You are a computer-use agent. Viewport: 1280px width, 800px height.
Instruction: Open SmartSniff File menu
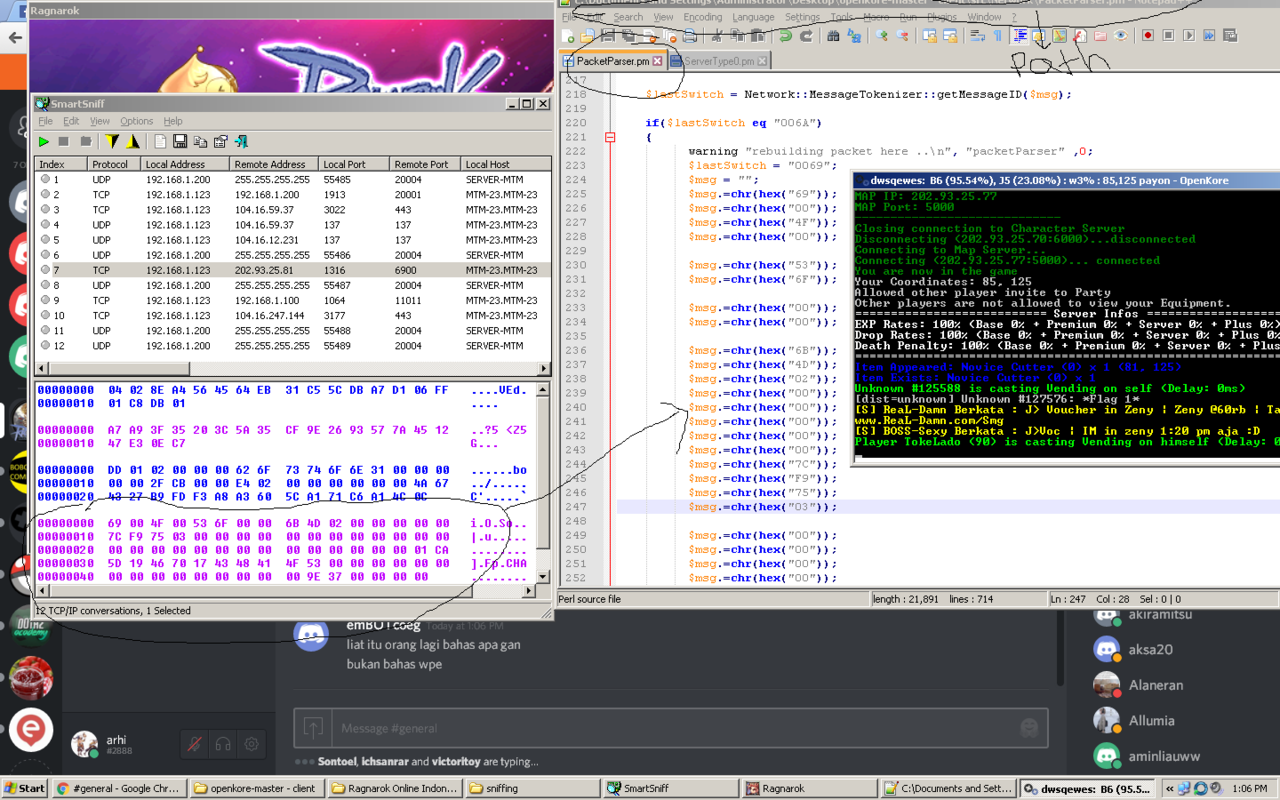click(x=46, y=121)
